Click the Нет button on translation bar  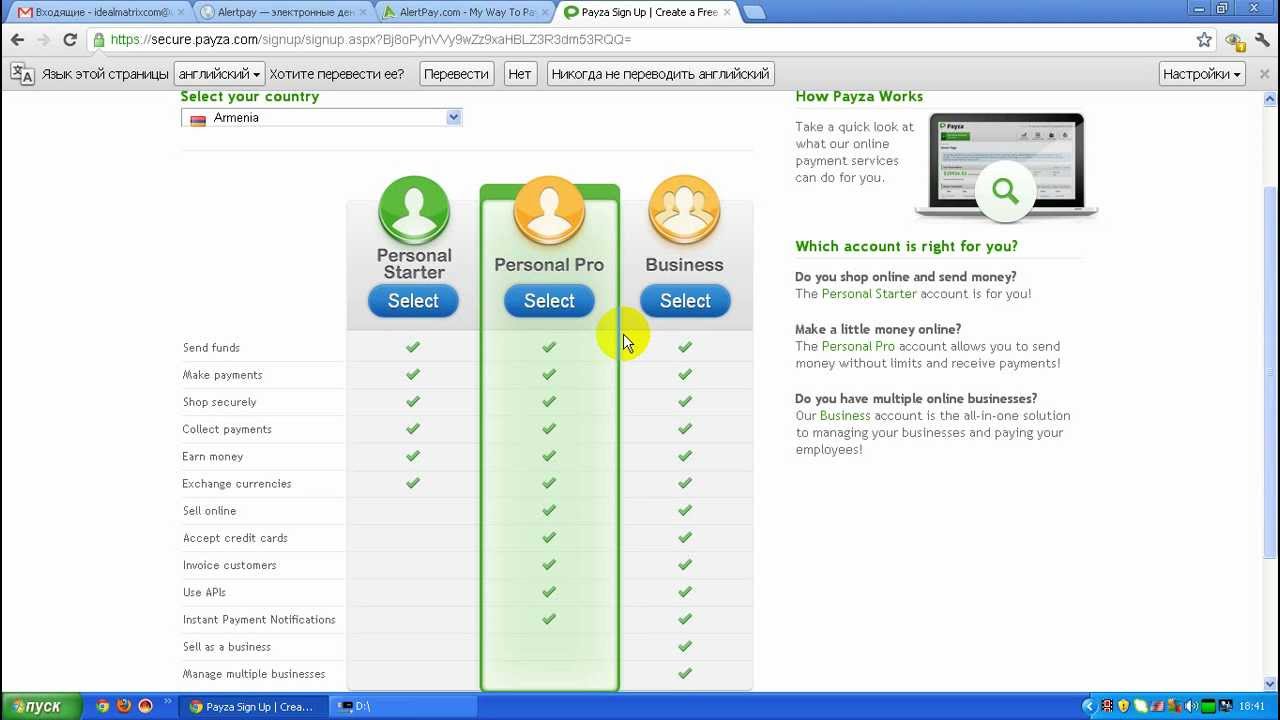point(520,74)
